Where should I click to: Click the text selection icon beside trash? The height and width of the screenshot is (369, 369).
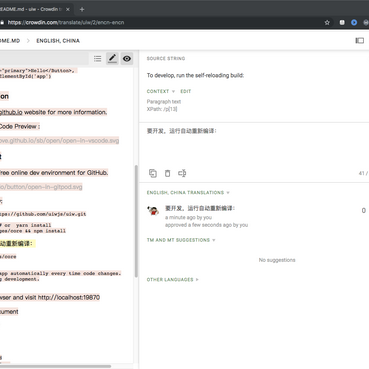(182, 173)
